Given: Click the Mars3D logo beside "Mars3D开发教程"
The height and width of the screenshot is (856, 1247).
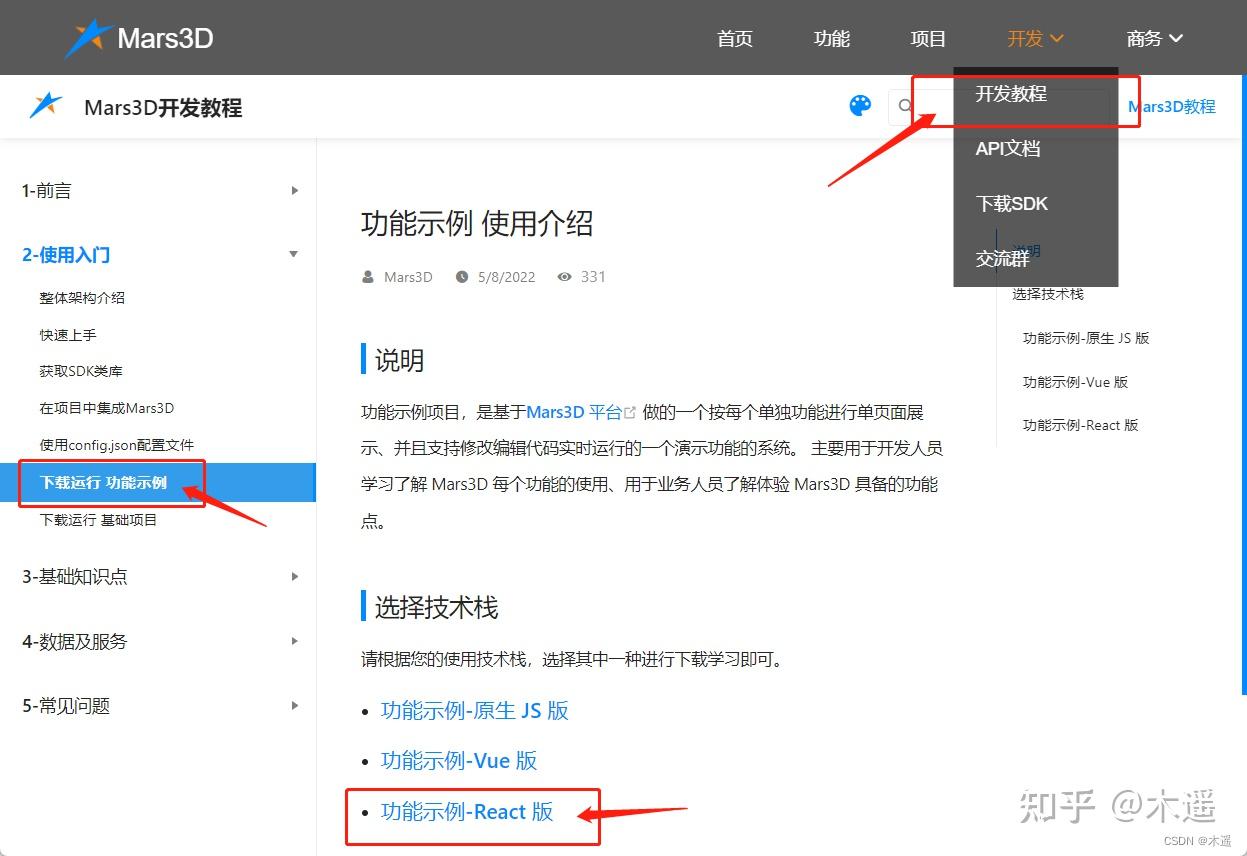Looking at the screenshot, I should (x=44, y=105).
